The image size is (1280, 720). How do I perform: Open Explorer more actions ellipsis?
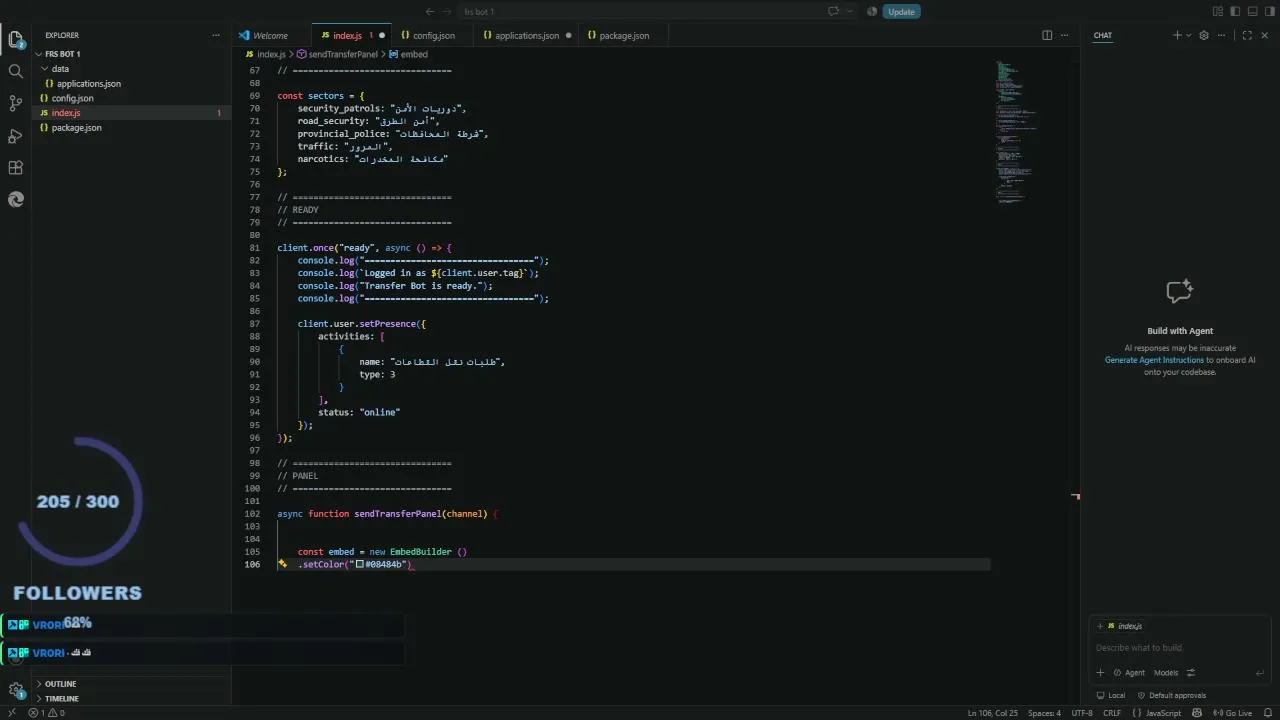[215, 35]
